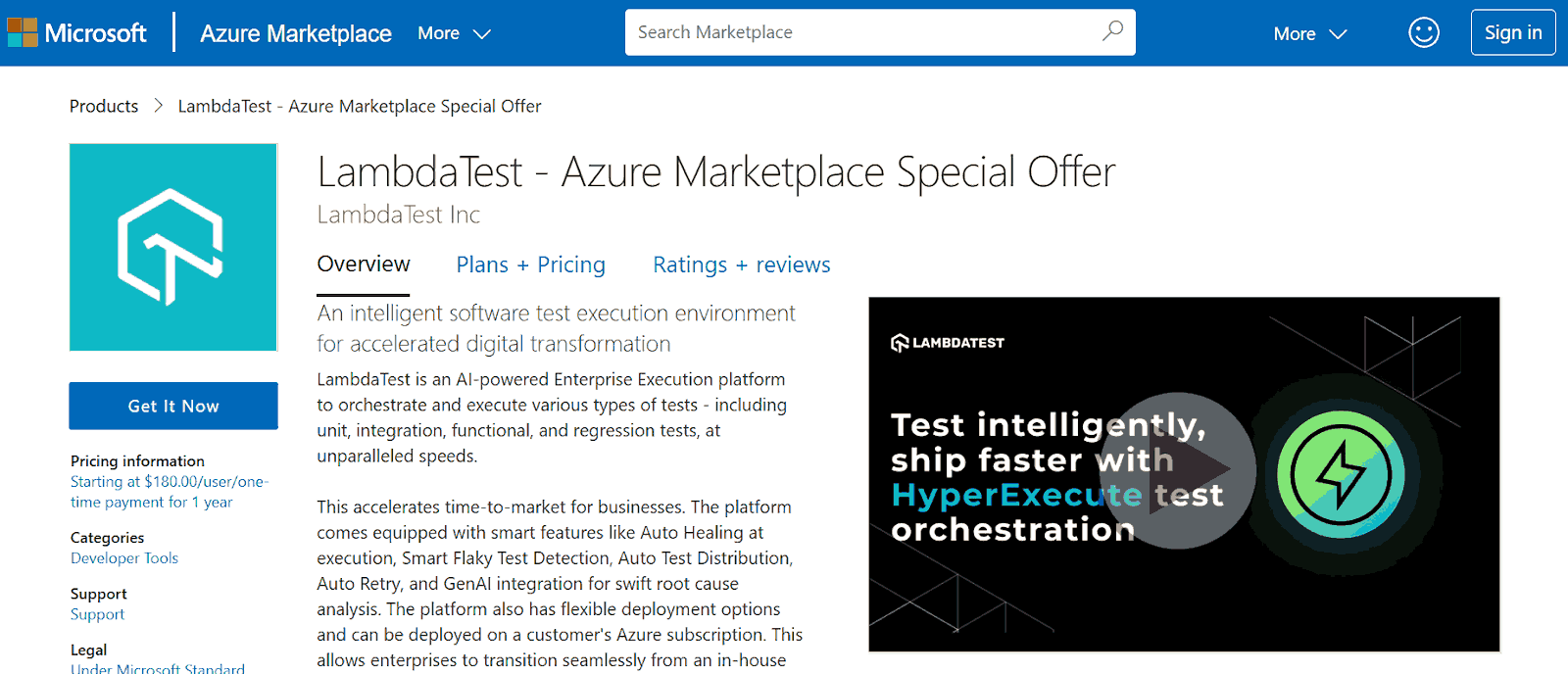Click the search magnifier icon
Viewport: 1568px width, 674px height.
click(x=1111, y=31)
